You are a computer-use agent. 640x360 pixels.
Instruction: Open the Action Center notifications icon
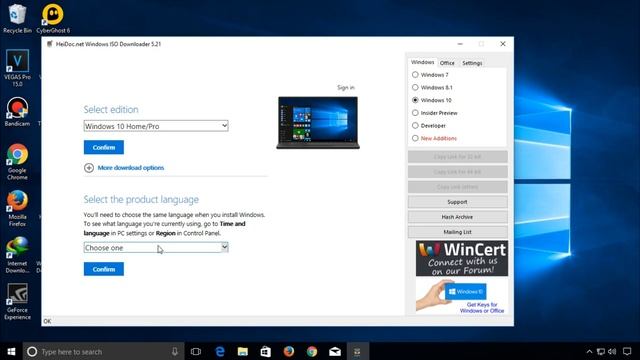point(627,351)
